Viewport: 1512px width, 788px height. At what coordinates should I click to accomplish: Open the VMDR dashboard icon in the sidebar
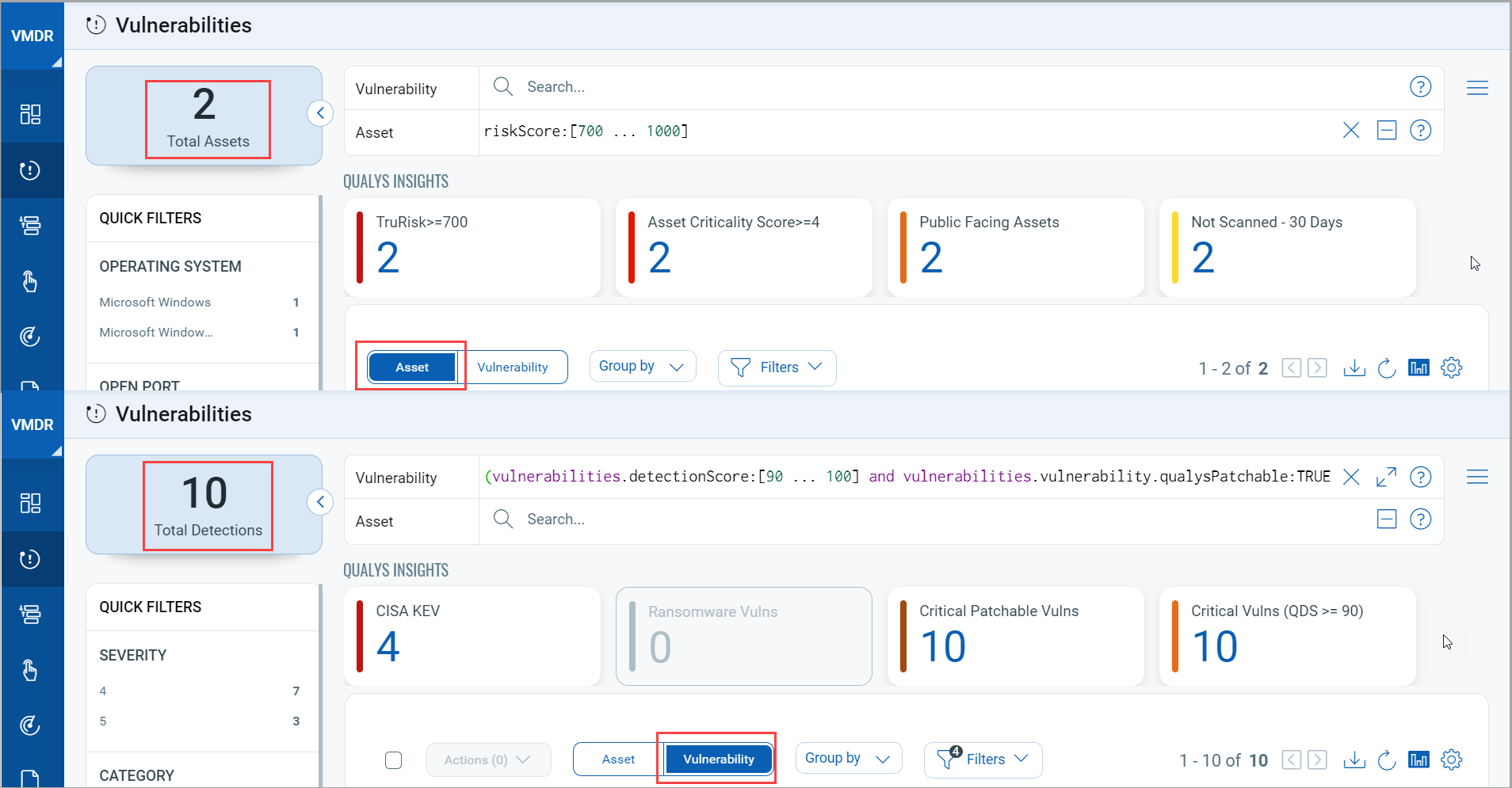32,113
